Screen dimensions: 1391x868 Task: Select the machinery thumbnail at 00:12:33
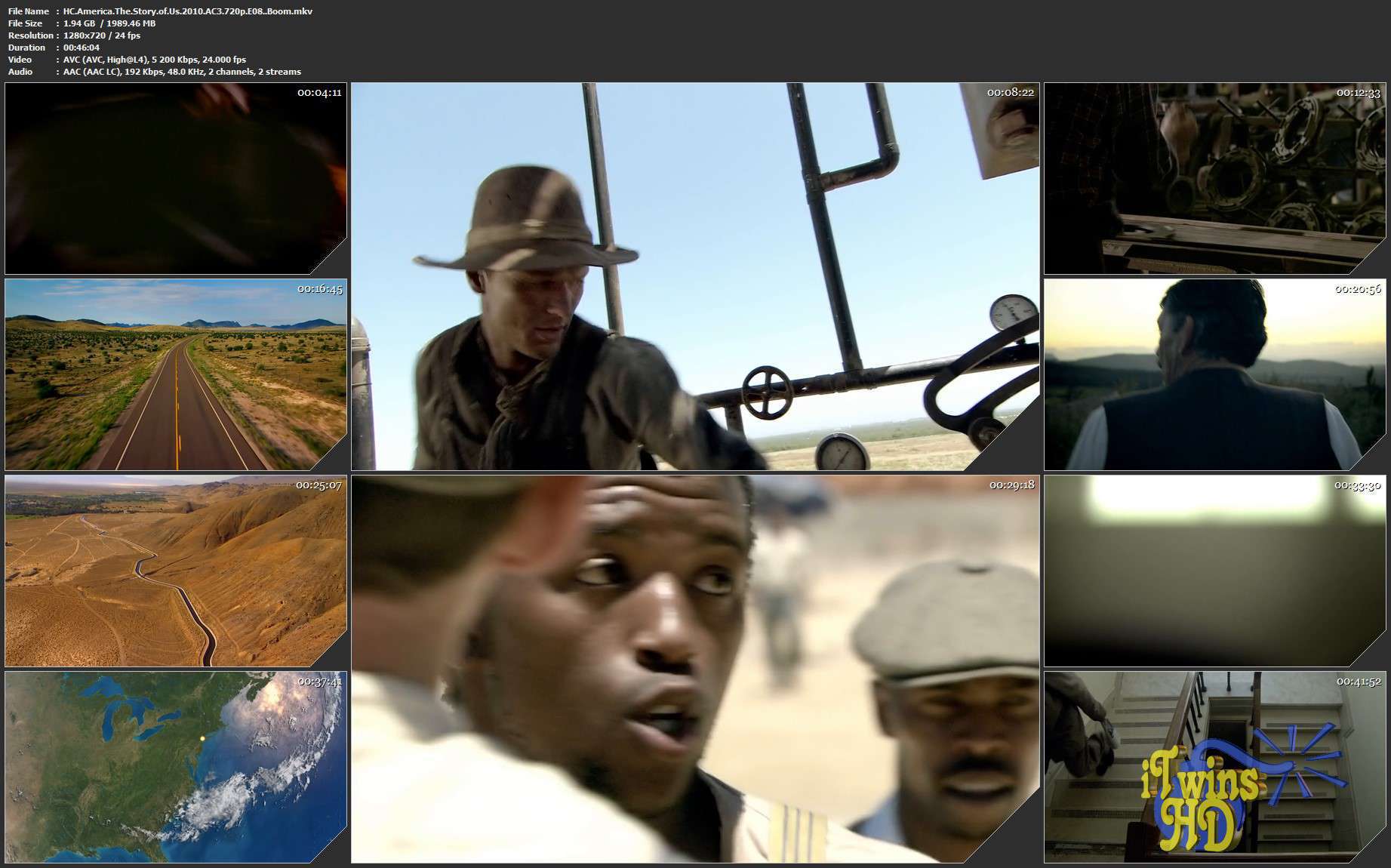[x=1215, y=178]
